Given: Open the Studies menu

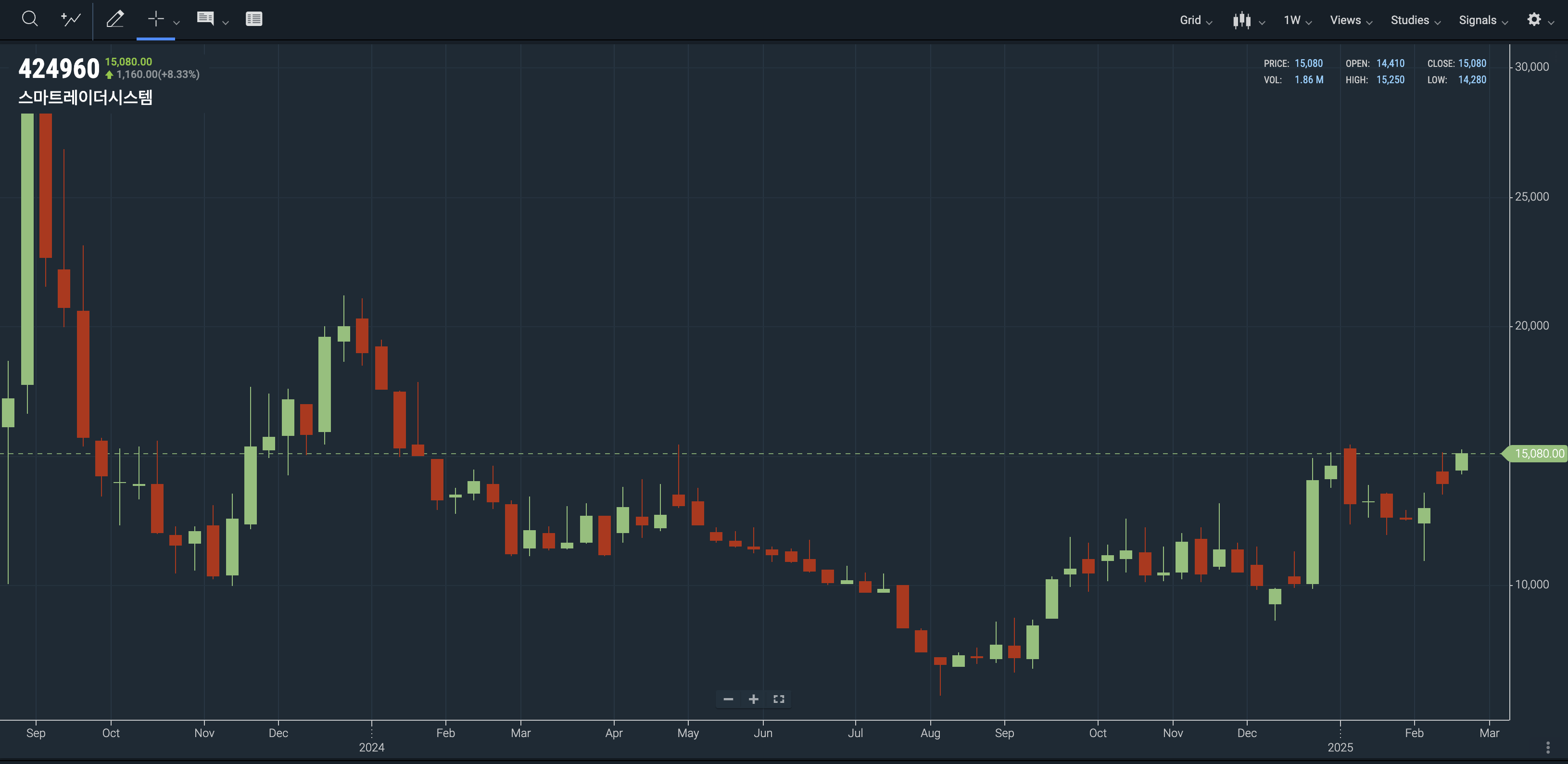Looking at the screenshot, I should coord(1416,20).
